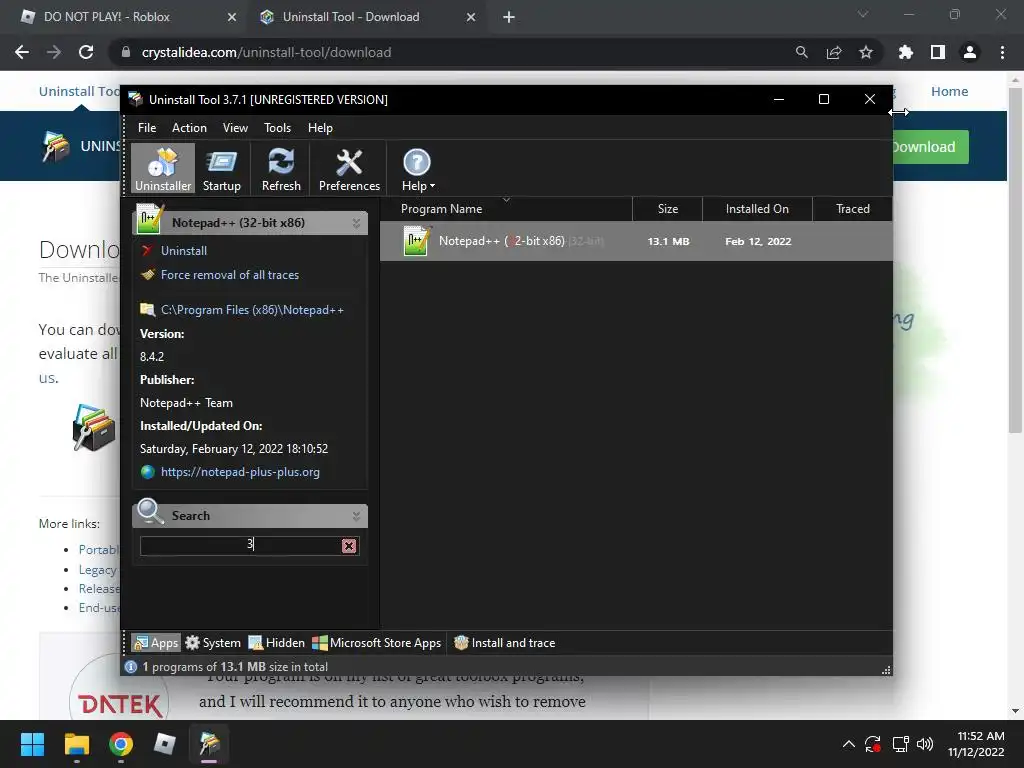Show hidden system tray icons

[848, 744]
